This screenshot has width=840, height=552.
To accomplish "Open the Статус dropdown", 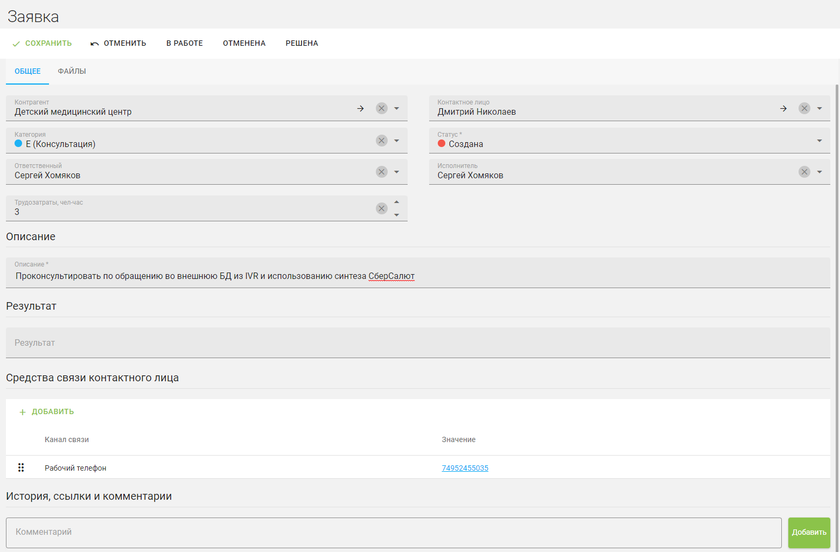I will pyautogui.click(x=819, y=140).
